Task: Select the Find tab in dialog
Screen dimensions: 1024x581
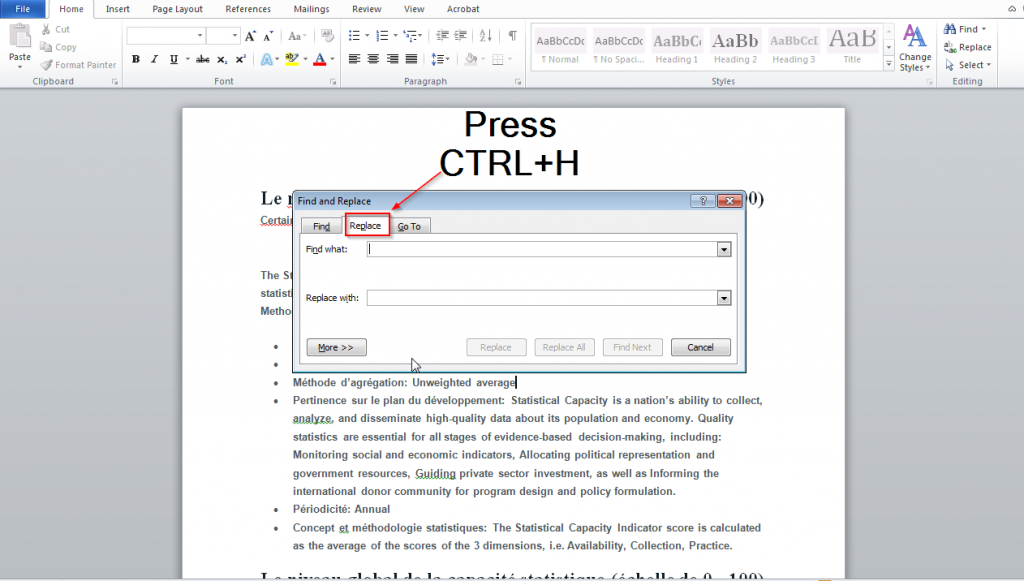Action: (x=321, y=227)
